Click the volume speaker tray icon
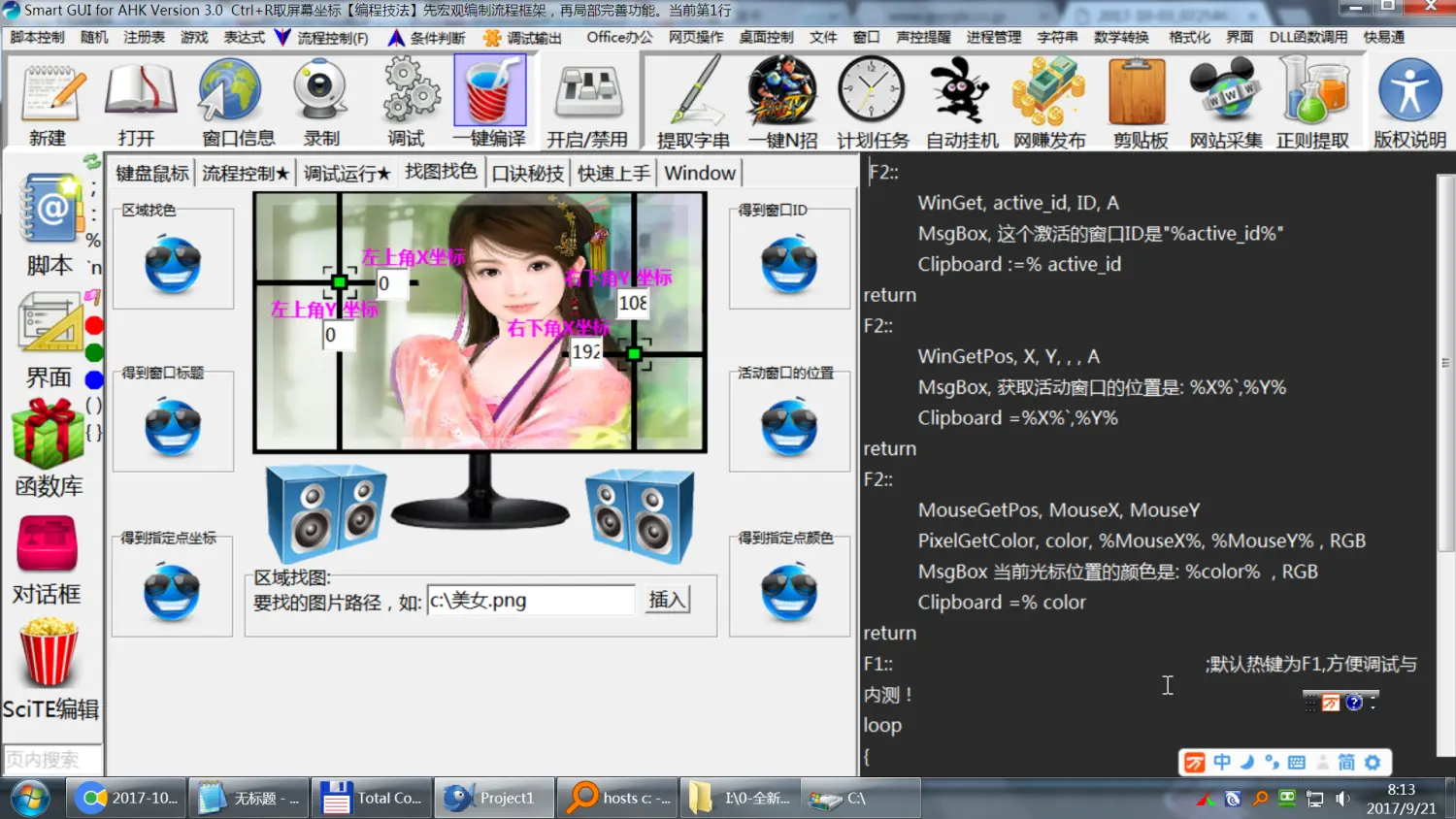Image resolution: width=1456 pixels, height=819 pixels. (1342, 799)
